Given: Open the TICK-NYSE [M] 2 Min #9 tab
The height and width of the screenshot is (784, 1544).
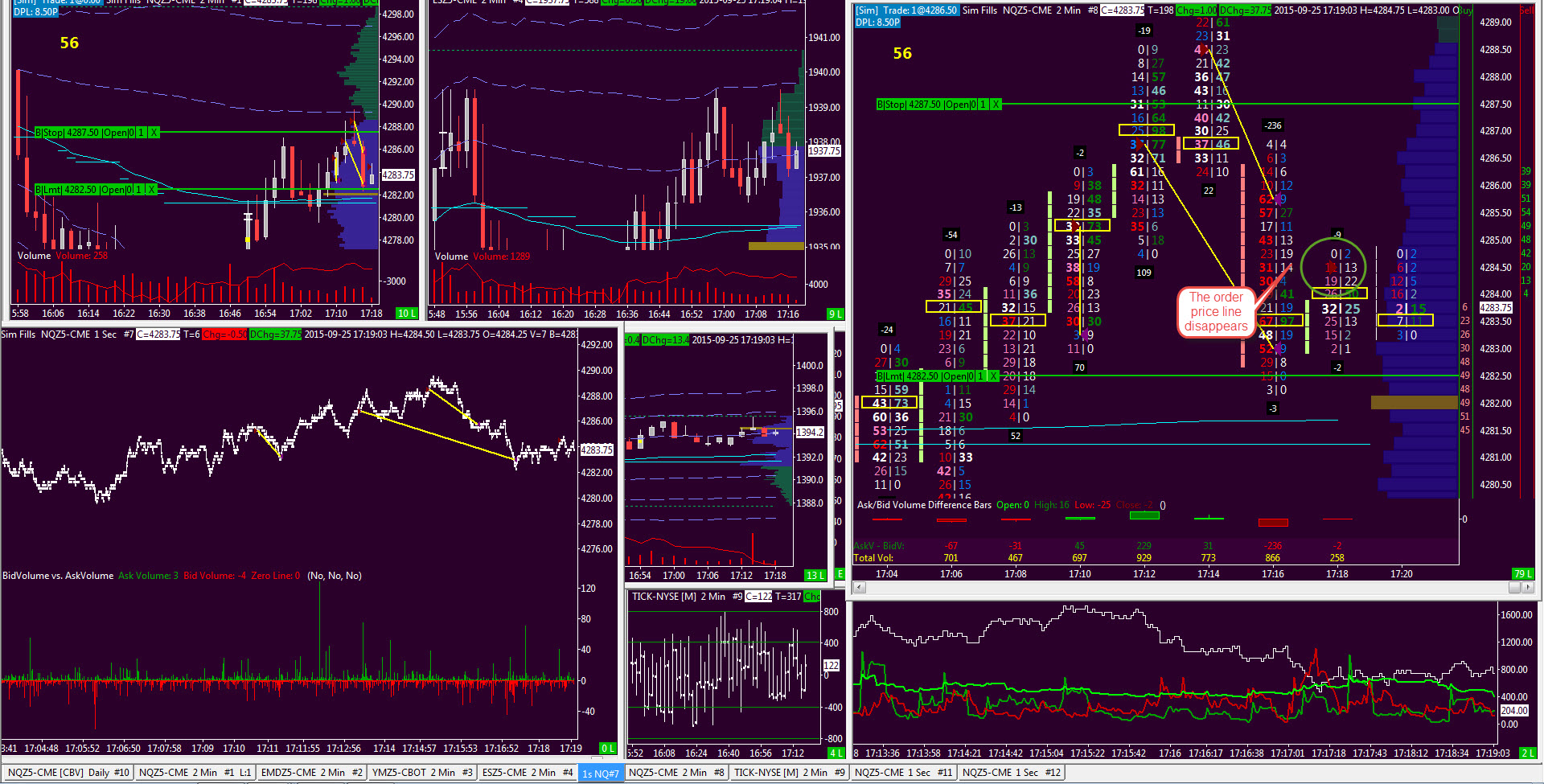Looking at the screenshot, I should (790, 773).
